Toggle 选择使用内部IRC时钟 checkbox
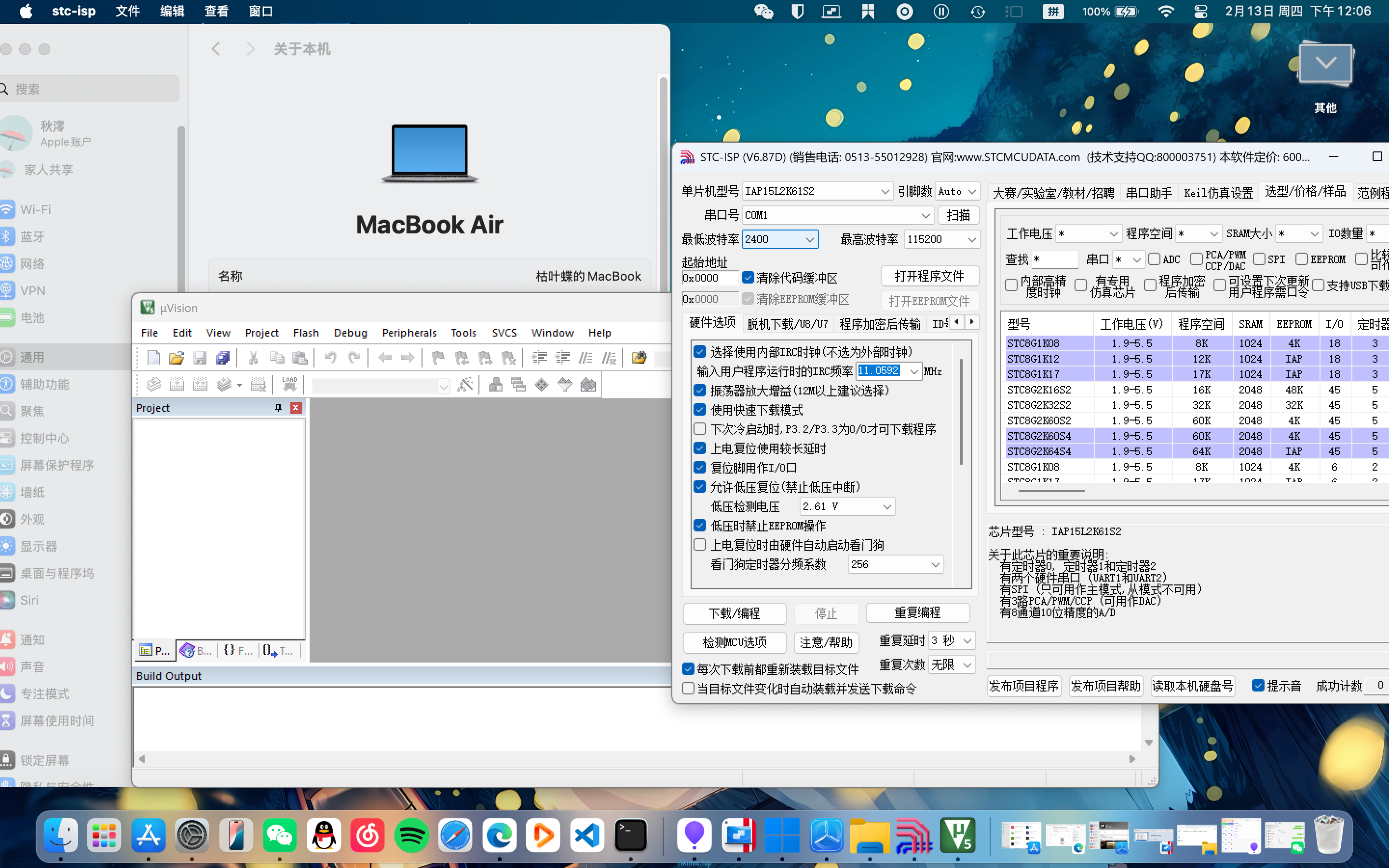The height and width of the screenshot is (868, 1389). click(700, 352)
